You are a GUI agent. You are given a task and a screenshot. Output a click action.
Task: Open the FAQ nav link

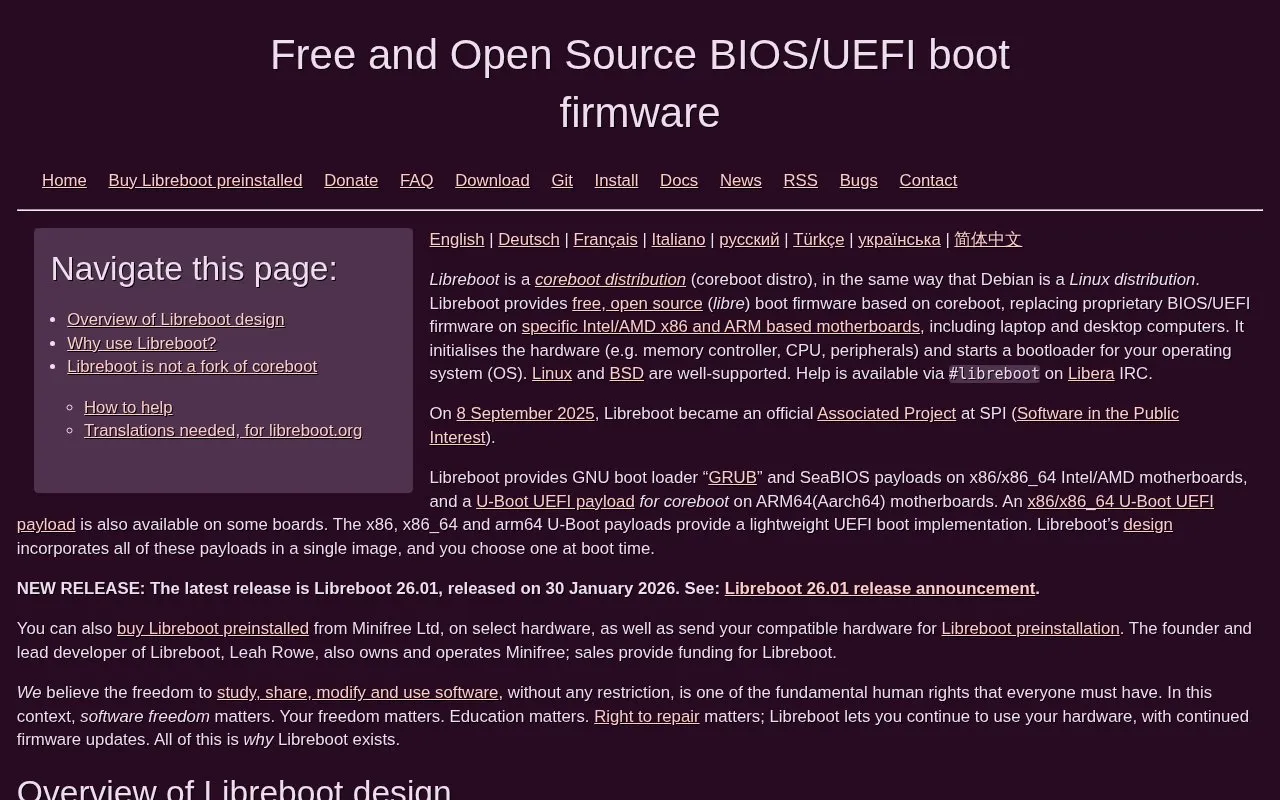tap(417, 180)
